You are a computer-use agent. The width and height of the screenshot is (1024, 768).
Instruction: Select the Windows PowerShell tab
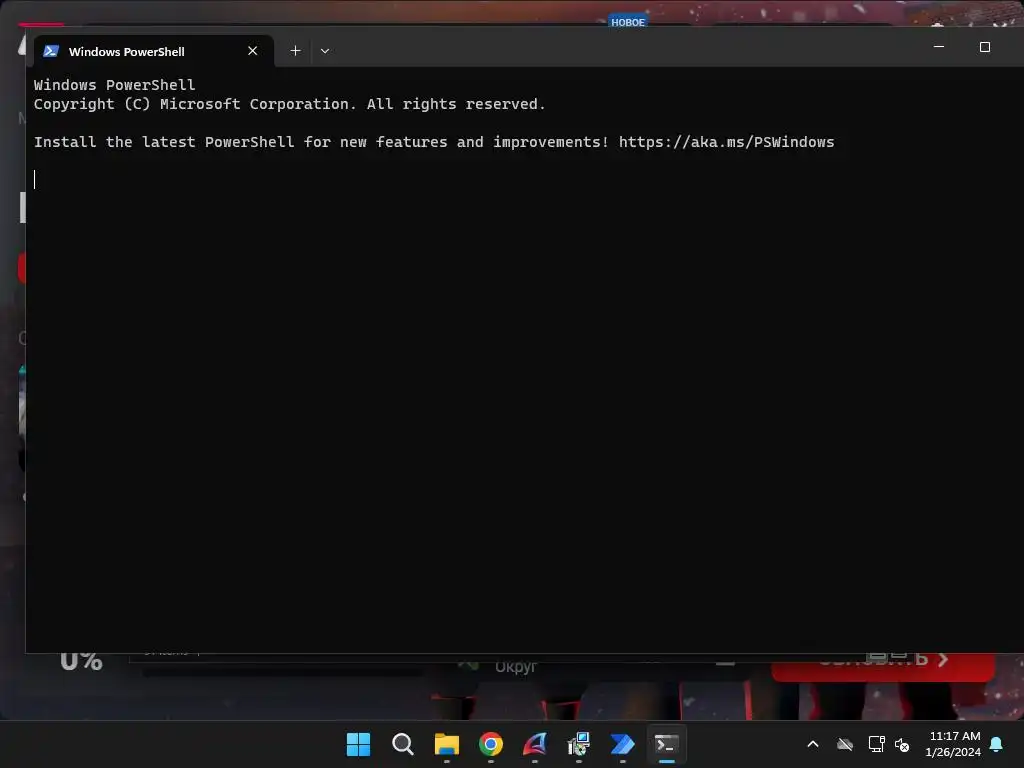click(x=153, y=51)
